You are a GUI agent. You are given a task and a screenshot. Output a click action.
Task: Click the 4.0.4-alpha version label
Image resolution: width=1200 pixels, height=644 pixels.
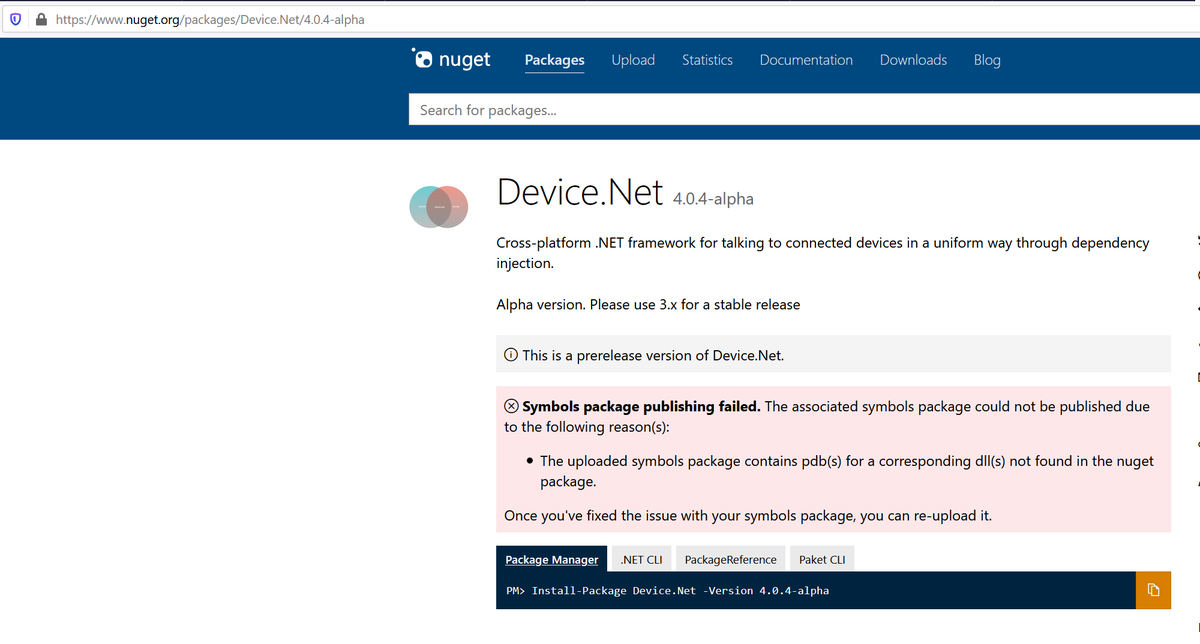(713, 199)
